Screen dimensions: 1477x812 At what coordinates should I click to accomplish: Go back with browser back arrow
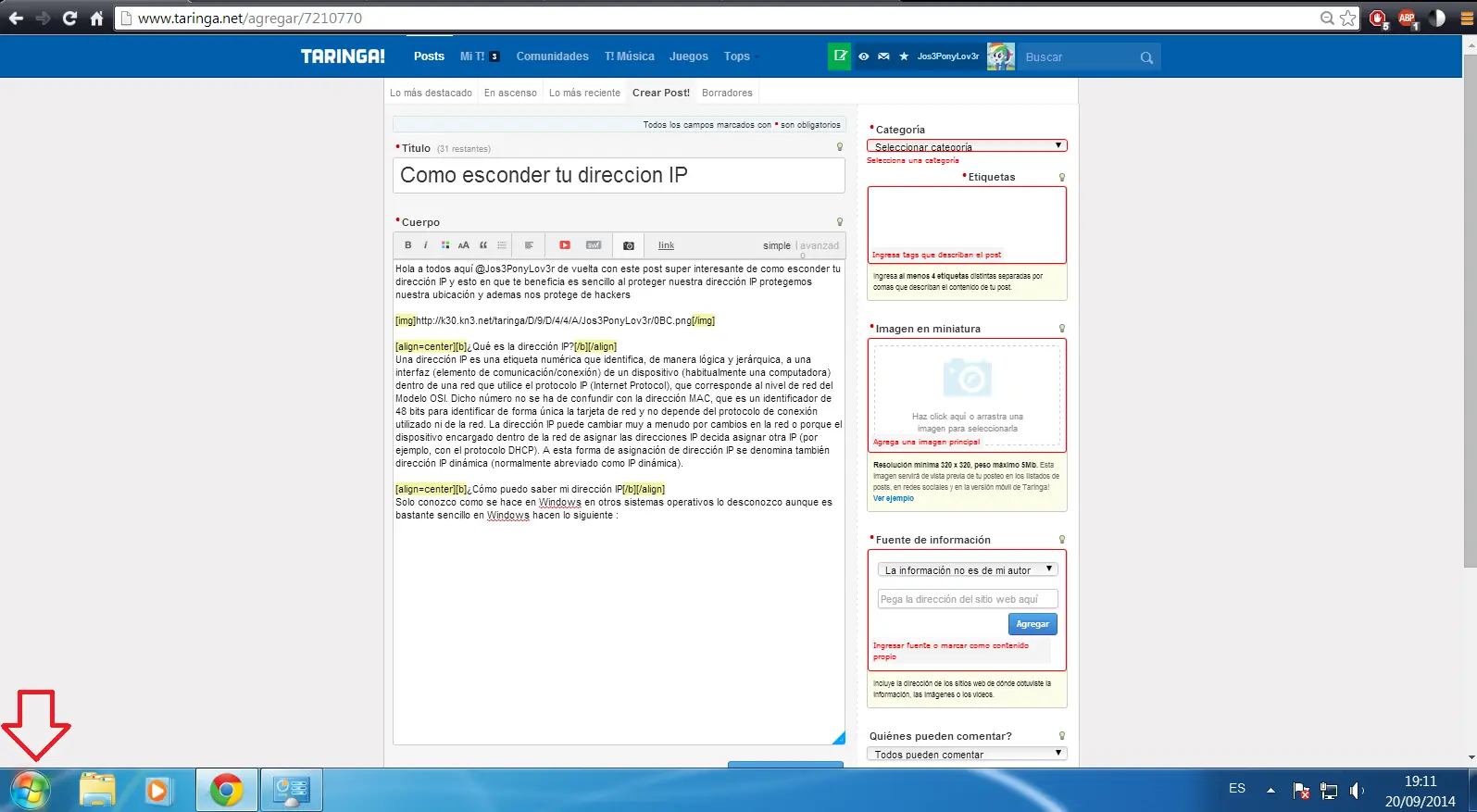click(16, 18)
